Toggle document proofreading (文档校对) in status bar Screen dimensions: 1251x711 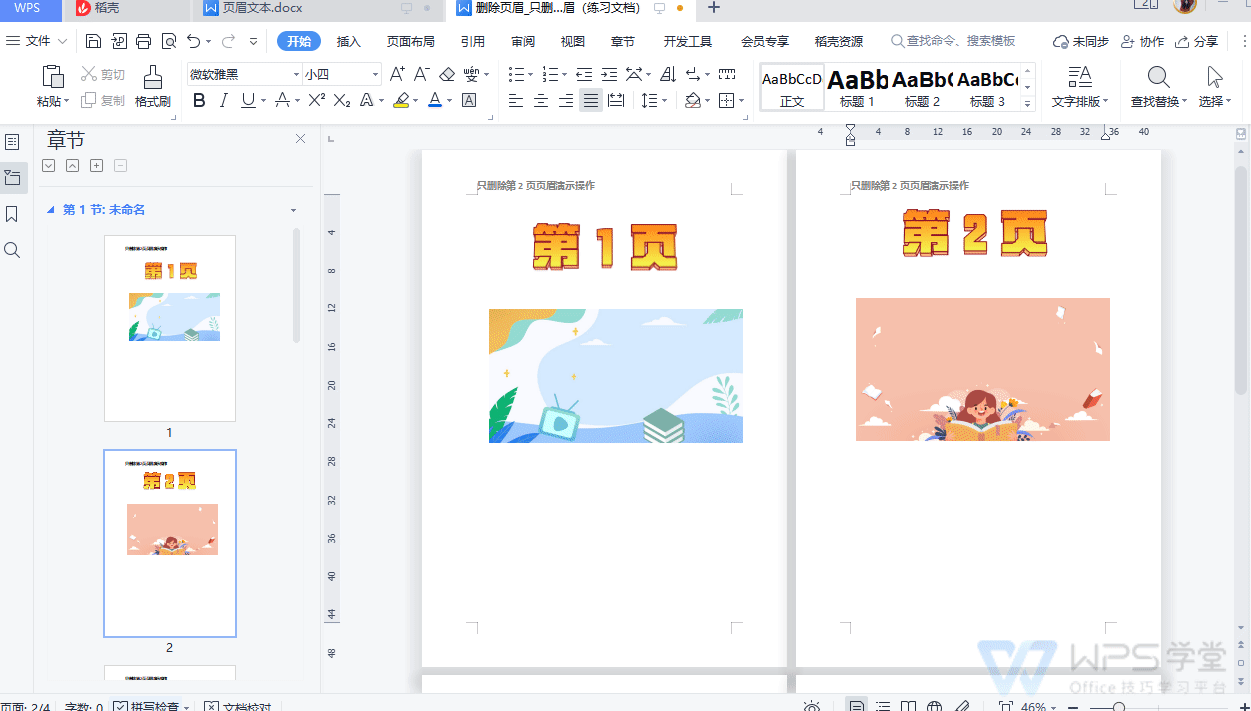pos(238,707)
